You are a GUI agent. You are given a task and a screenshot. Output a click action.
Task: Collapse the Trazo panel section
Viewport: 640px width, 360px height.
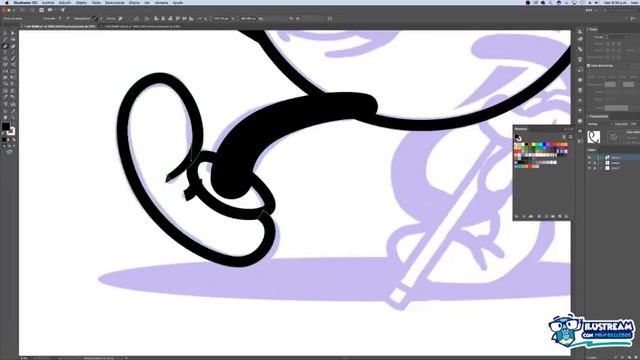[x=587, y=29]
